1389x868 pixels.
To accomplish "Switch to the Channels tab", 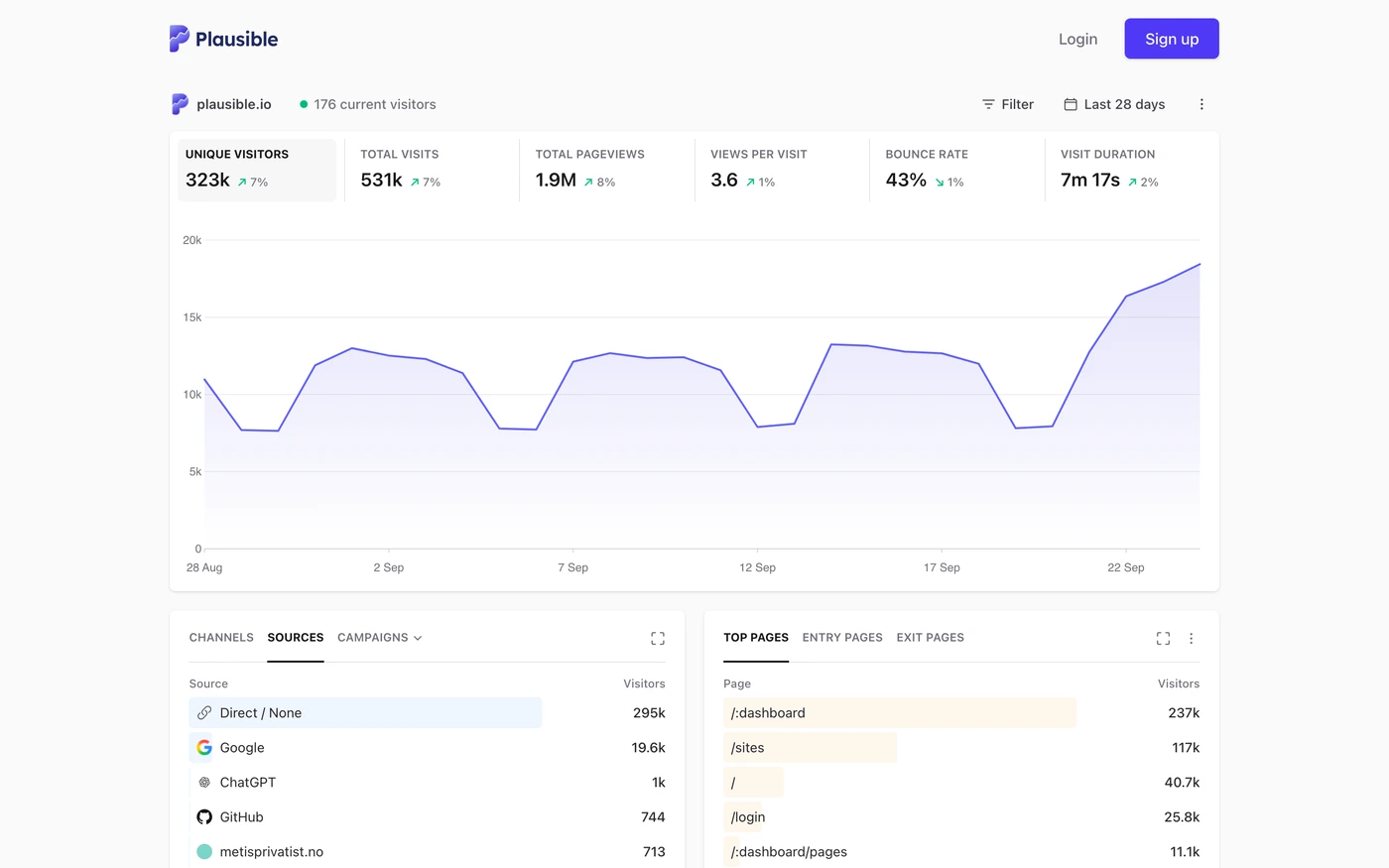I will coord(221,637).
